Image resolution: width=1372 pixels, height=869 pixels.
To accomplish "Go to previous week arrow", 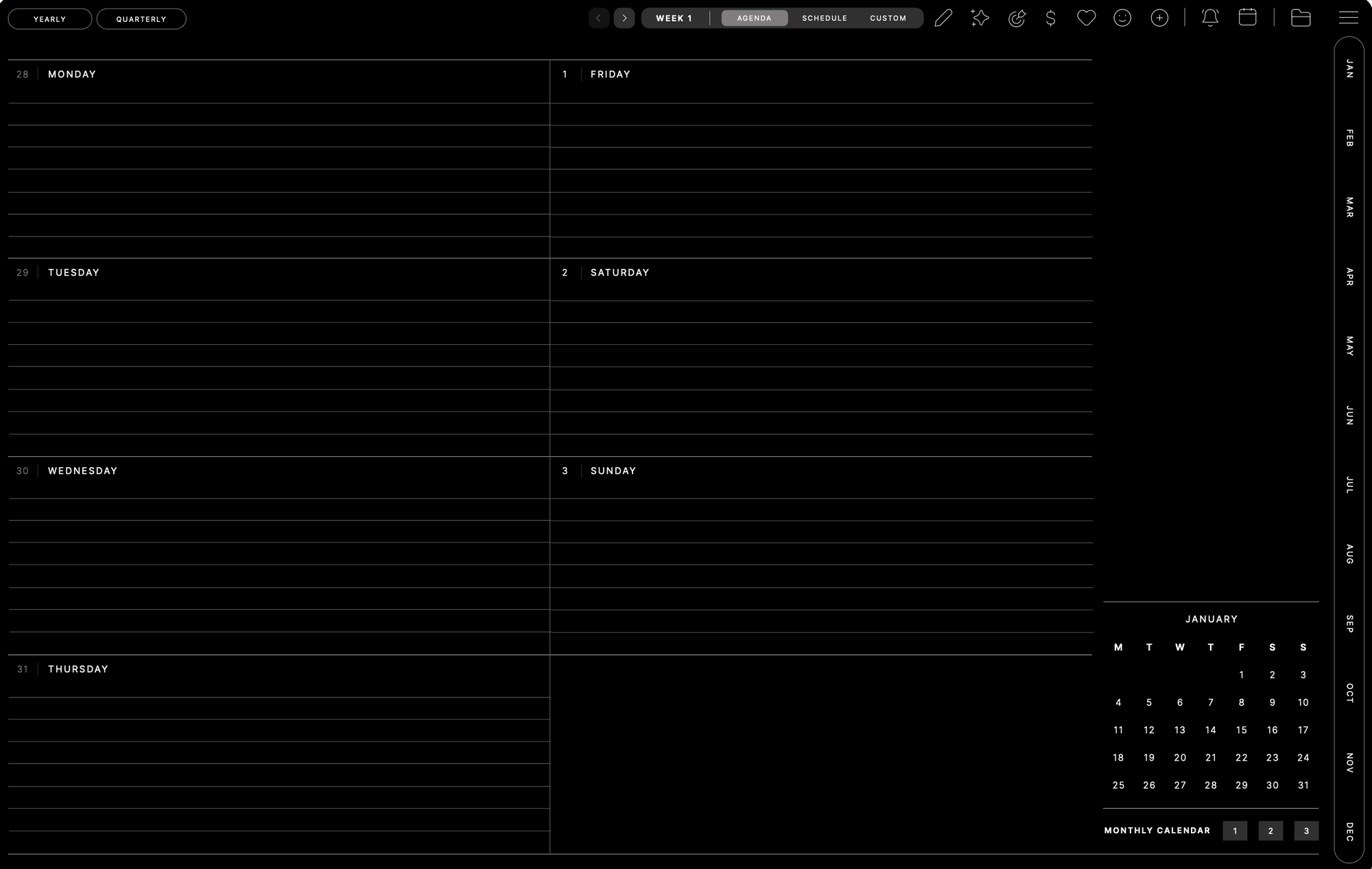I will tap(598, 18).
